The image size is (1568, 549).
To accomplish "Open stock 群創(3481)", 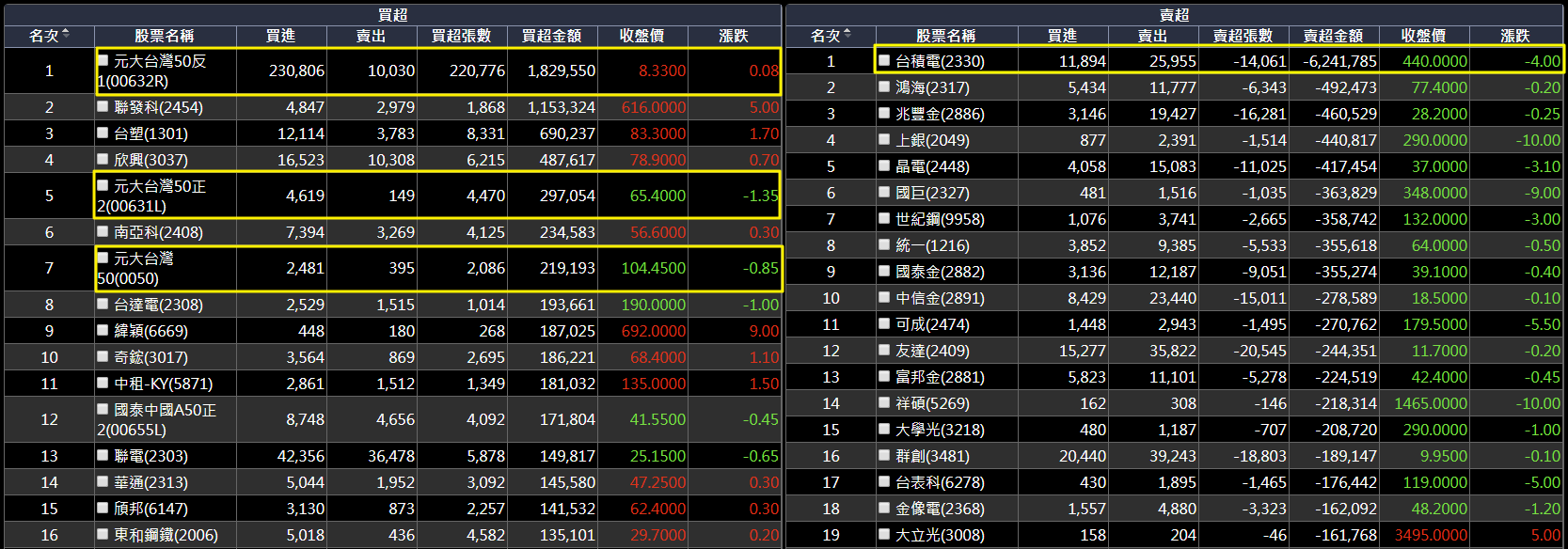I will pos(932,456).
